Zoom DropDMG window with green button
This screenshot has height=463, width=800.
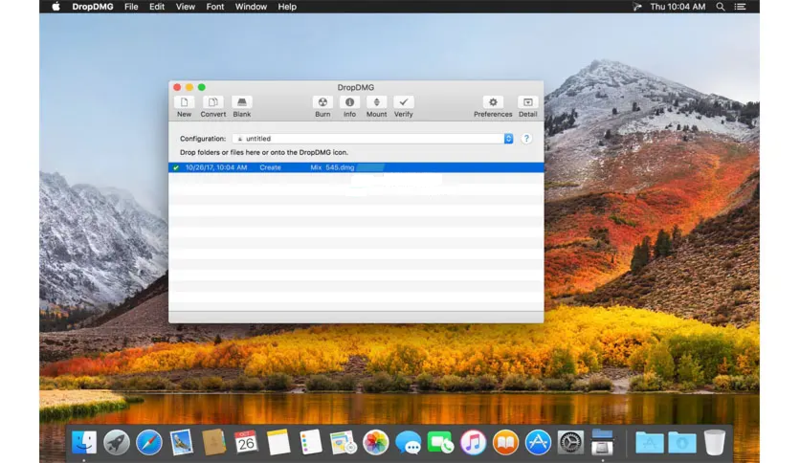[x=202, y=87]
